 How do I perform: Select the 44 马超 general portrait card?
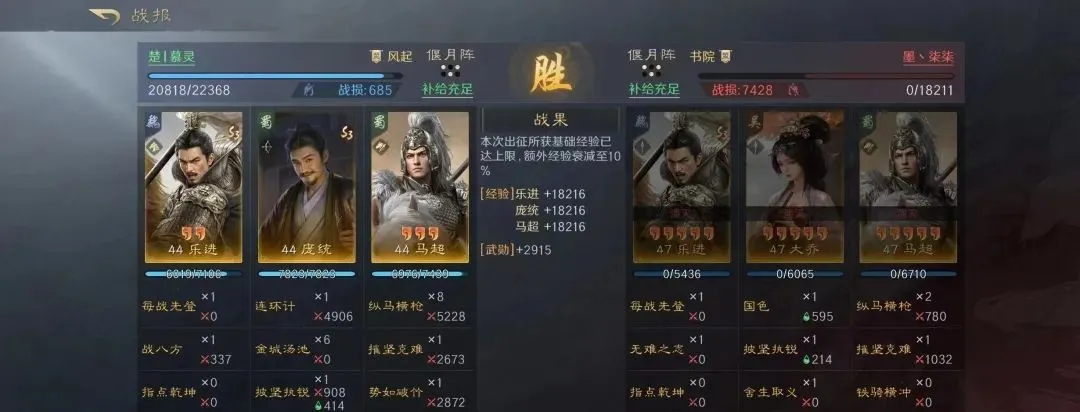tap(419, 187)
